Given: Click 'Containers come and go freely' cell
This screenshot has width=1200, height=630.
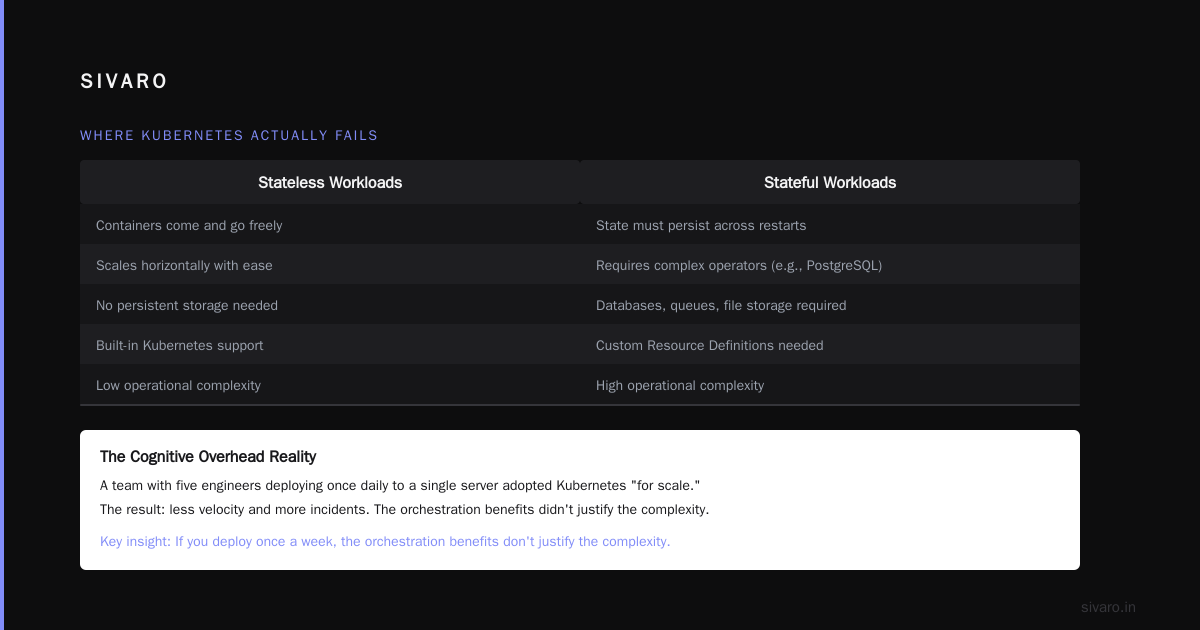Looking at the screenshot, I should (330, 225).
